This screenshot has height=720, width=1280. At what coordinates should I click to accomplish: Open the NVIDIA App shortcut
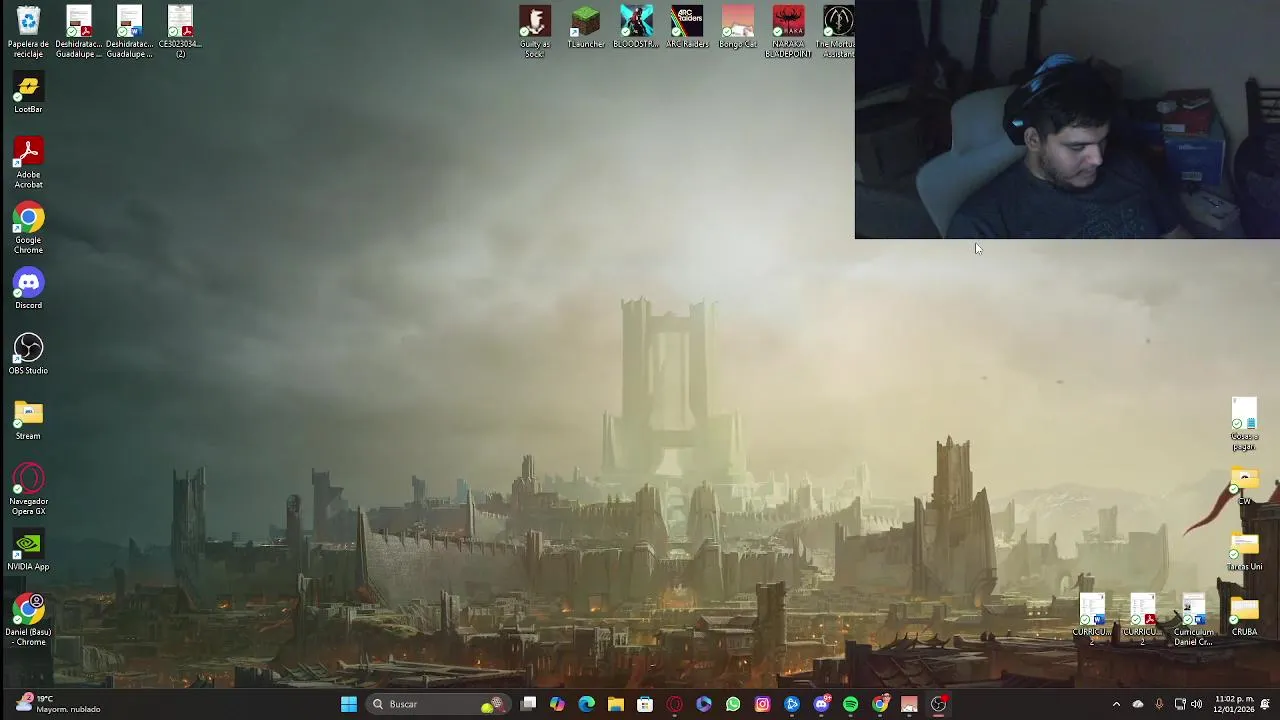click(28, 551)
